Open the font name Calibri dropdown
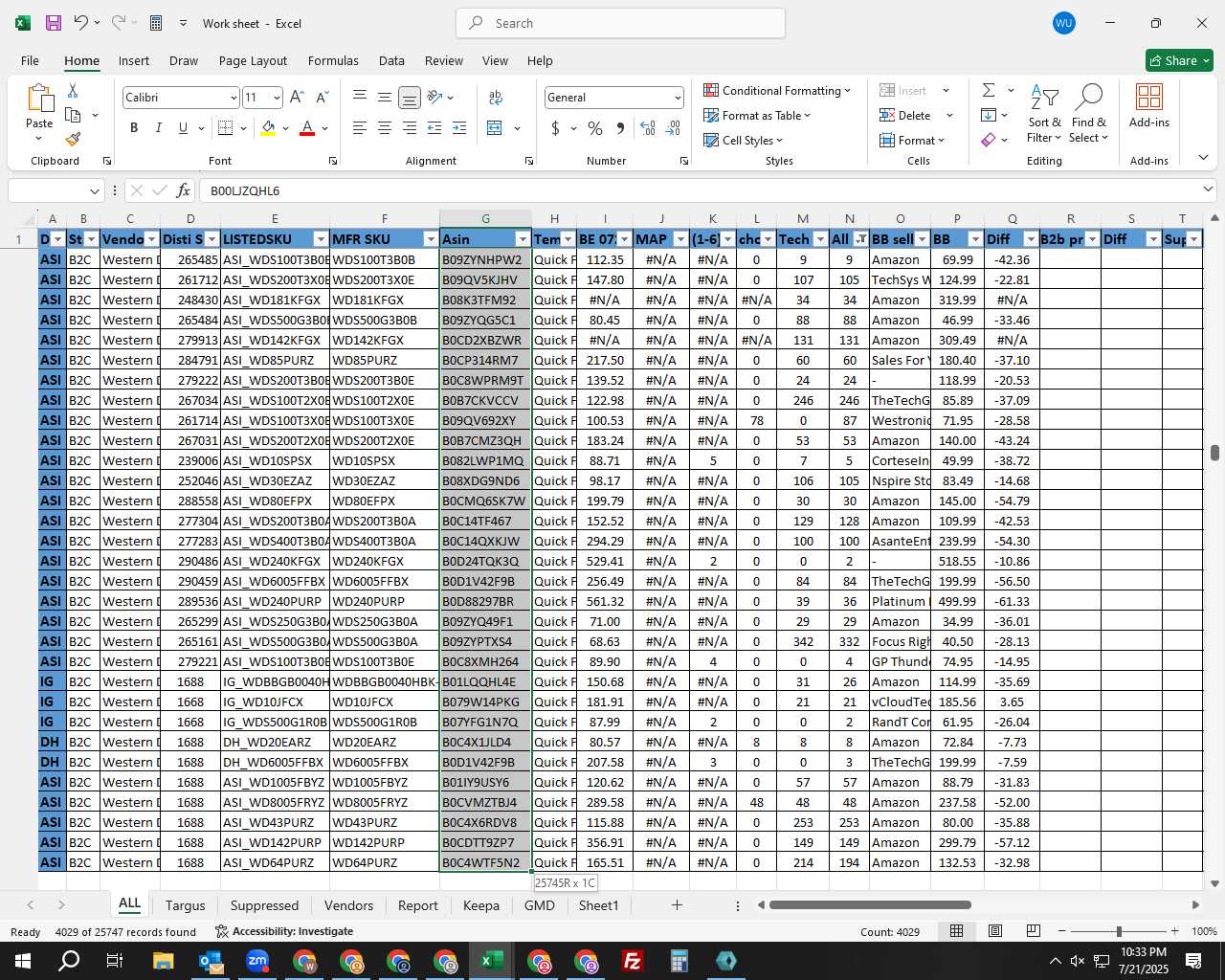The image size is (1225, 980). [x=233, y=98]
